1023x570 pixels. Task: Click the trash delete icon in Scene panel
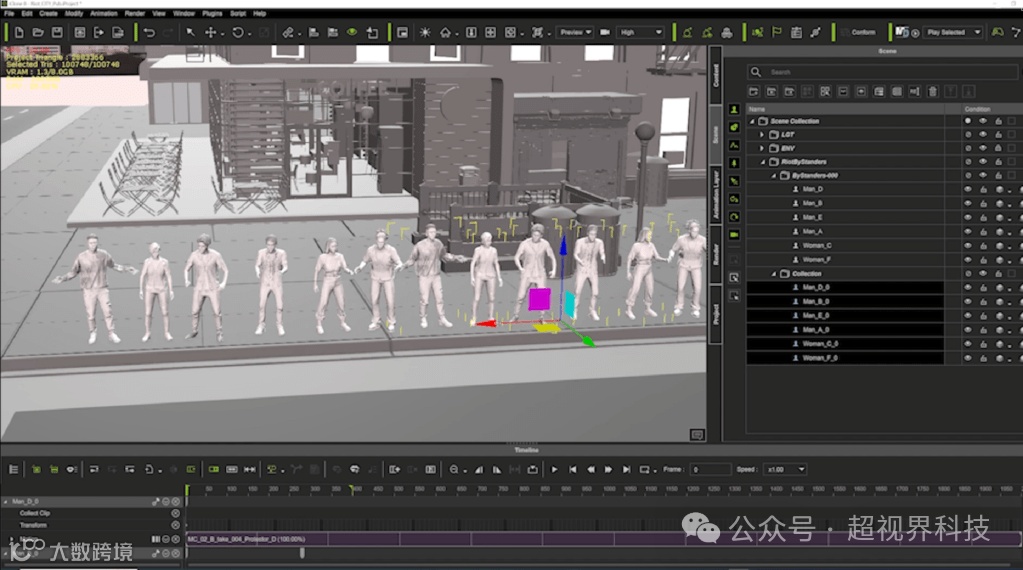[x=933, y=92]
